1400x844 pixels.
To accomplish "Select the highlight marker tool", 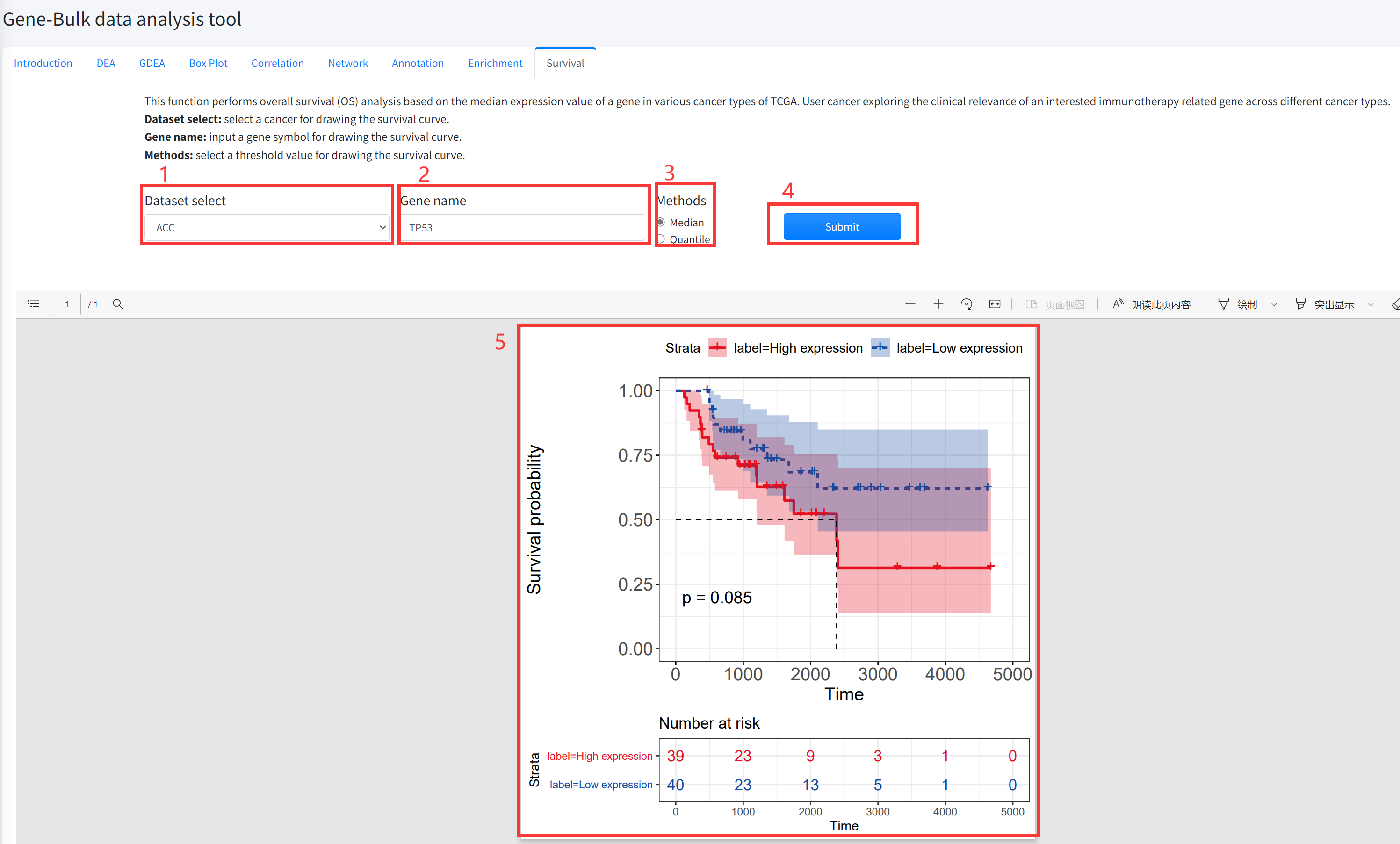I will point(1300,304).
